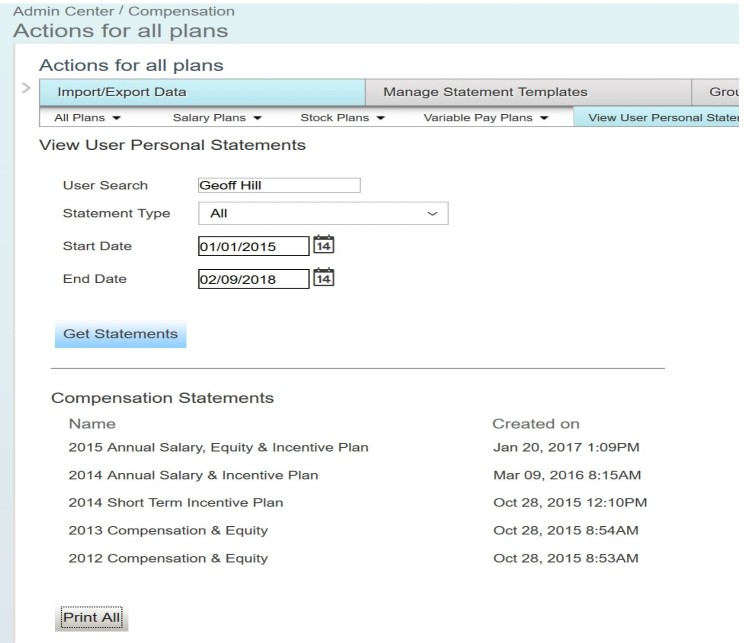This screenshot has height=643, width=744.
Task: Click the Get Statements button
Action: [121, 334]
